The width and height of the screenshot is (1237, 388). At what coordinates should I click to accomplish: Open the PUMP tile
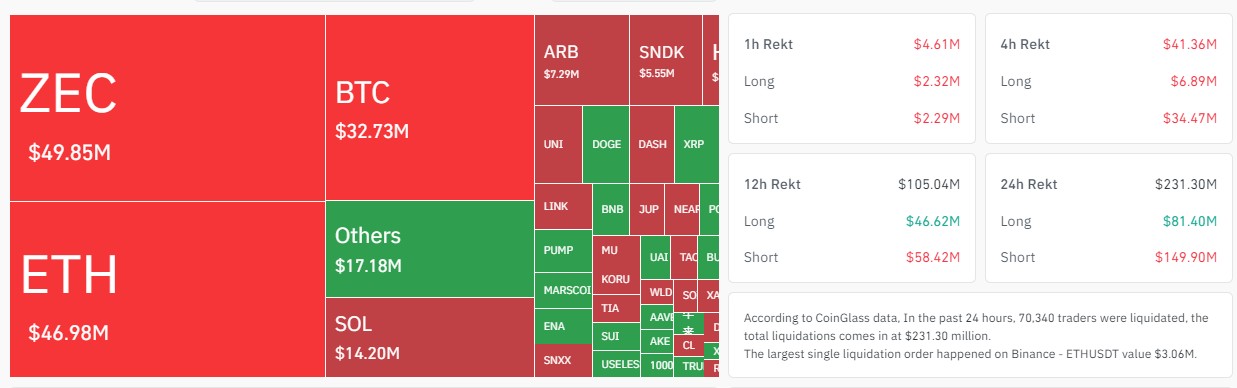pyautogui.click(x=563, y=253)
